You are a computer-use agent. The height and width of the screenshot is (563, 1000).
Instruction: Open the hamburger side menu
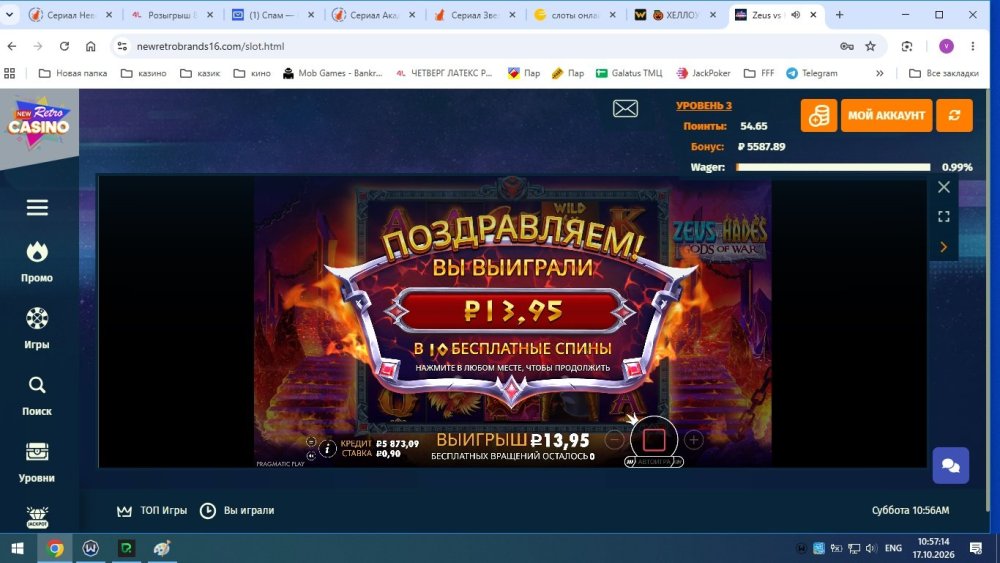pyautogui.click(x=37, y=207)
